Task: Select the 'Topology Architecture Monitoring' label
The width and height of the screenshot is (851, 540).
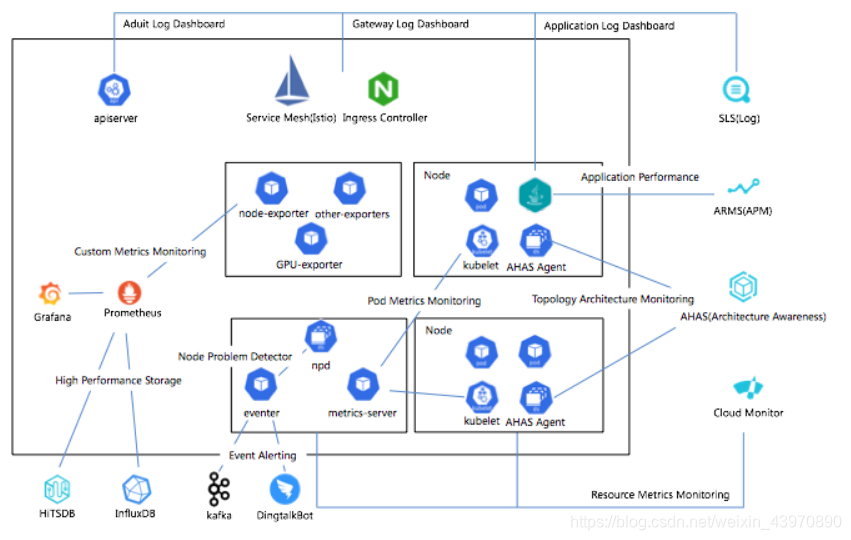Action: tap(613, 299)
